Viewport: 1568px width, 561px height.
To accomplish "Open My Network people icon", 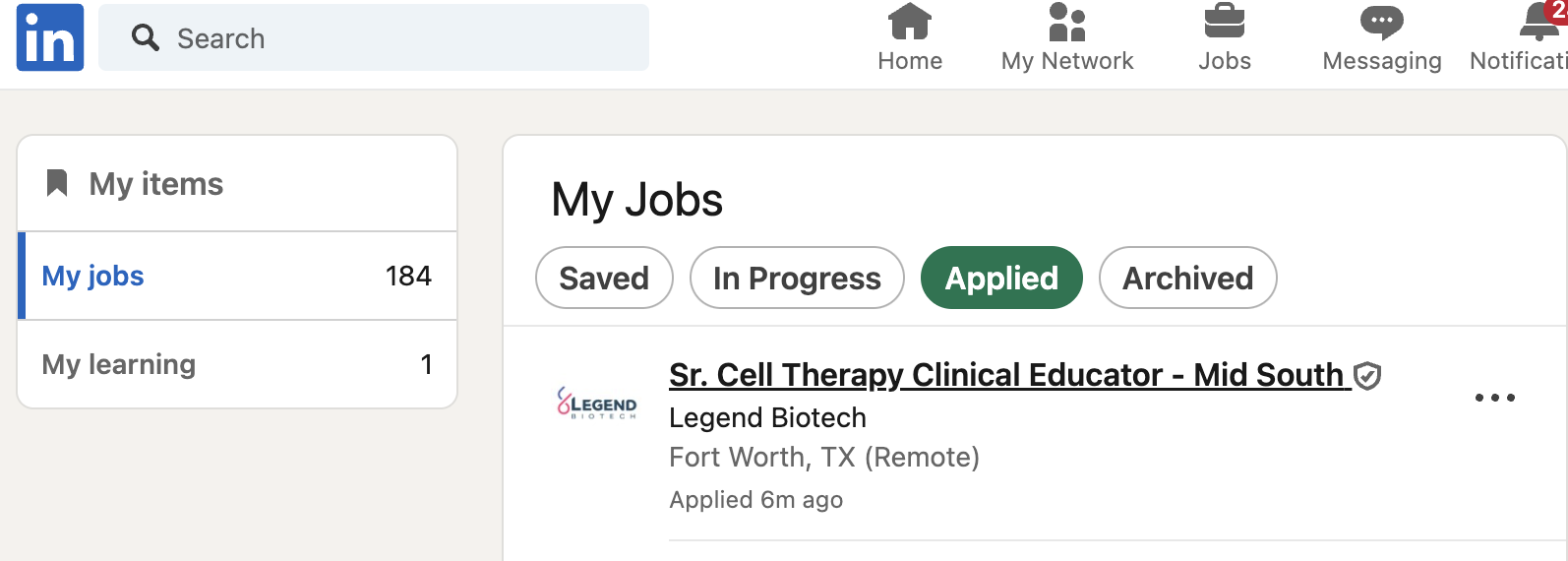I will point(1067,22).
